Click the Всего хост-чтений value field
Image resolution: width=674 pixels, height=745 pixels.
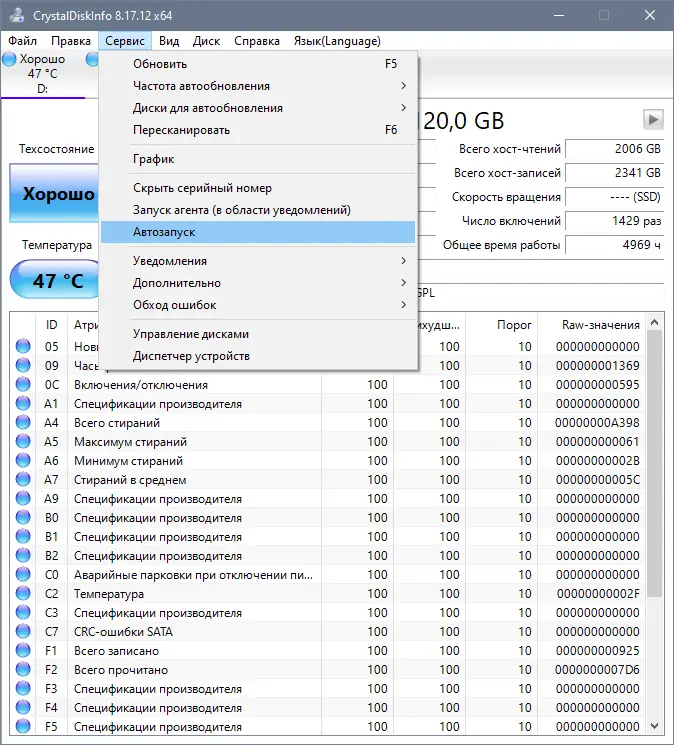pos(615,149)
